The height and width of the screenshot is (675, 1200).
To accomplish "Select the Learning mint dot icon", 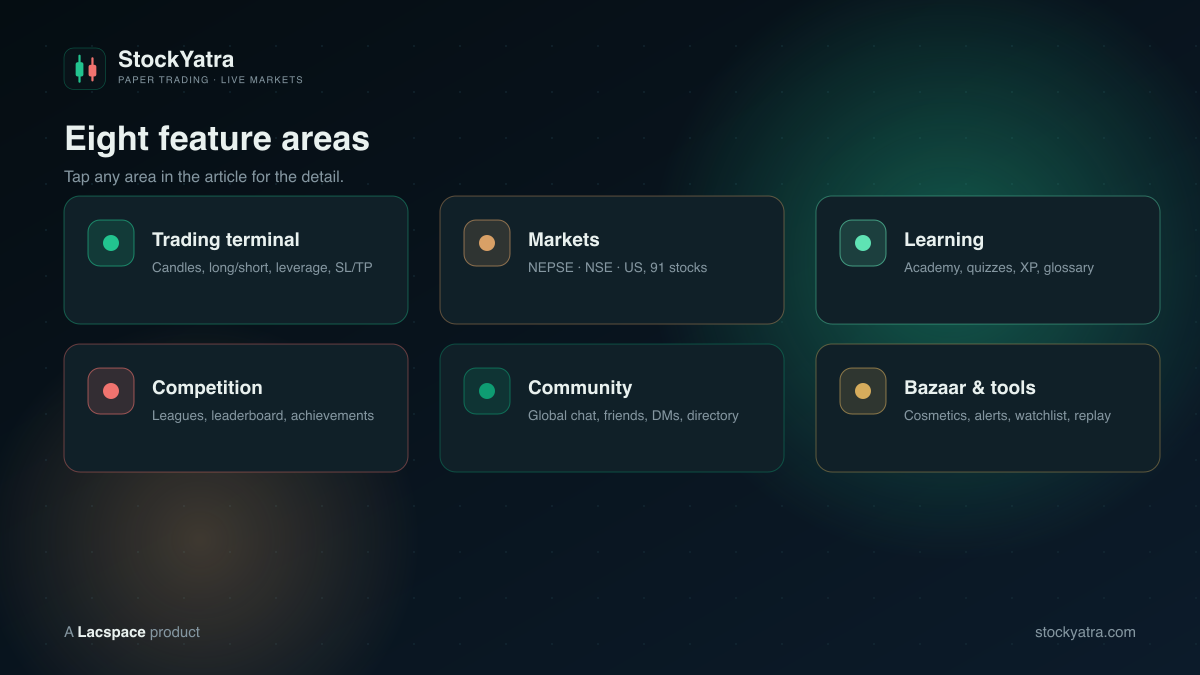I will [x=863, y=243].
